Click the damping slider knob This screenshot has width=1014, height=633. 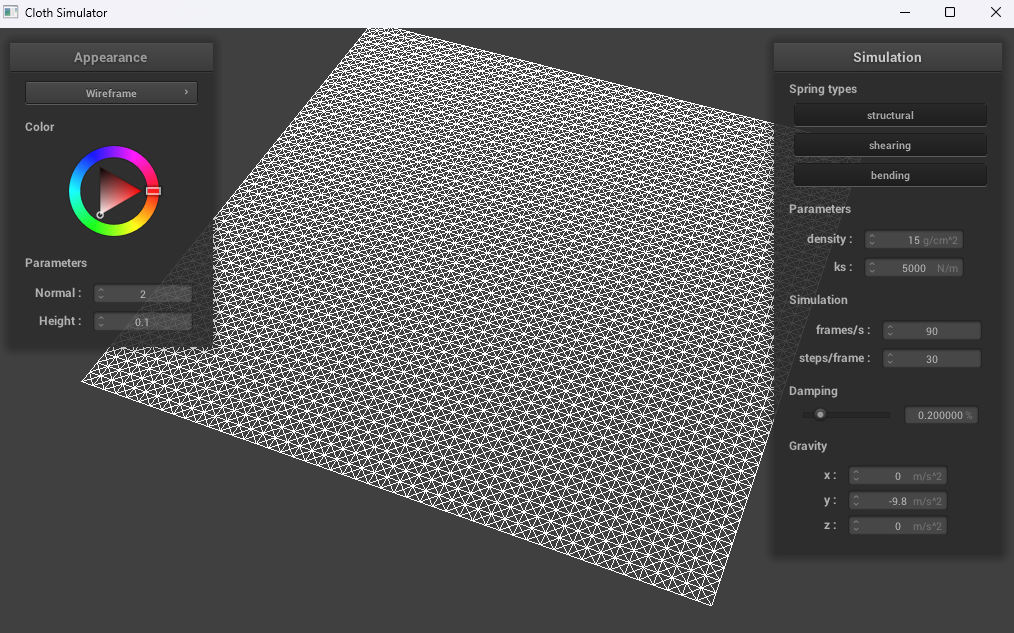820,414
